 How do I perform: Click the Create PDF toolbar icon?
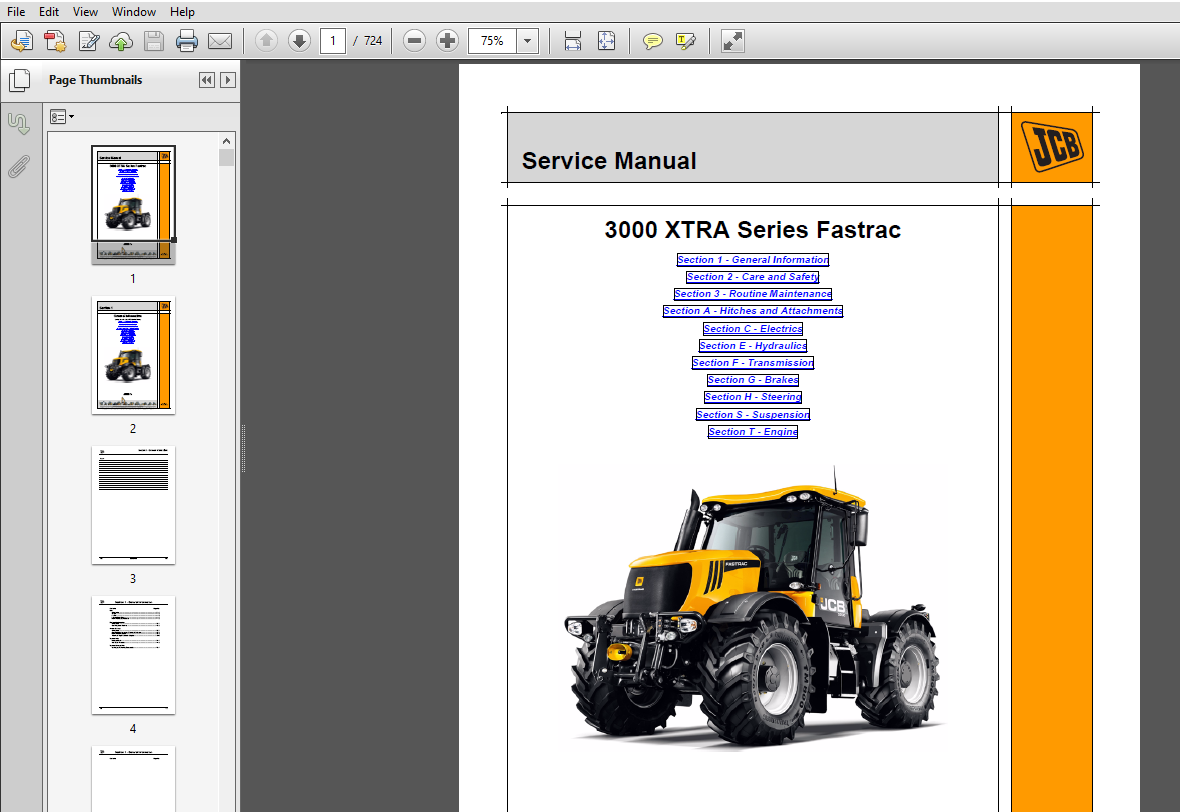[x=55, y=41]
